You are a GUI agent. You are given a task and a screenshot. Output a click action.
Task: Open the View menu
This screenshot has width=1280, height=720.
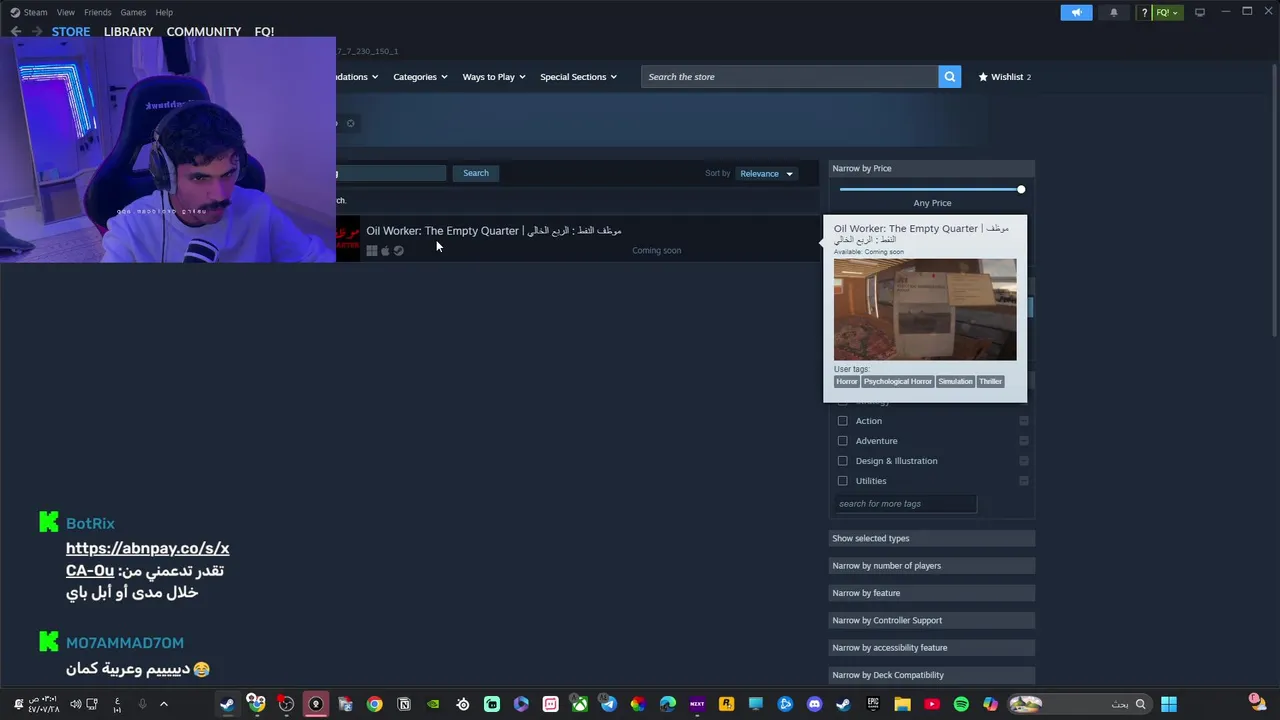66,12
